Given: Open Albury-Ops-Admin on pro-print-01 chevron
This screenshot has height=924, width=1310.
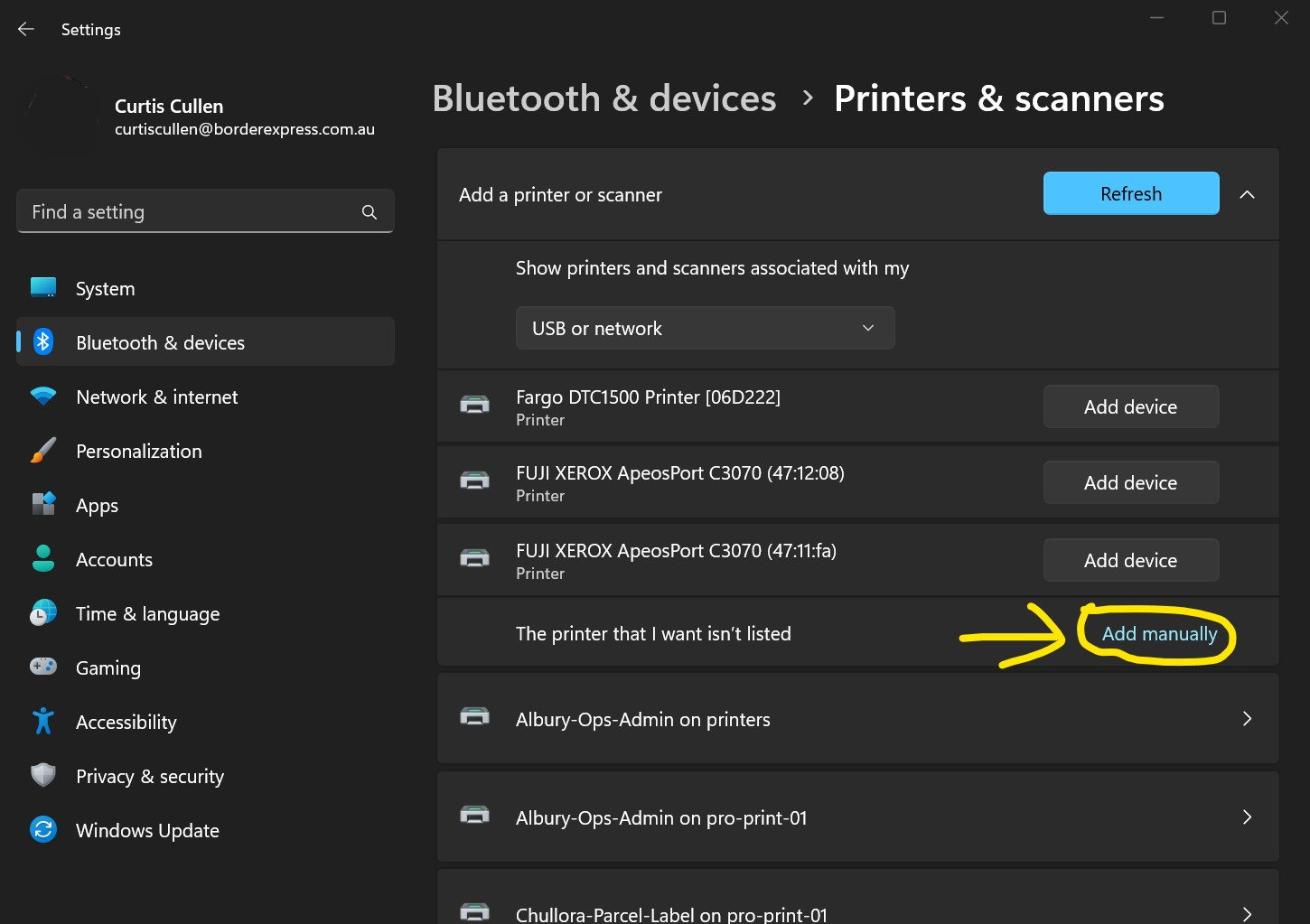Looking at the screenshot, I should 1247,817.
